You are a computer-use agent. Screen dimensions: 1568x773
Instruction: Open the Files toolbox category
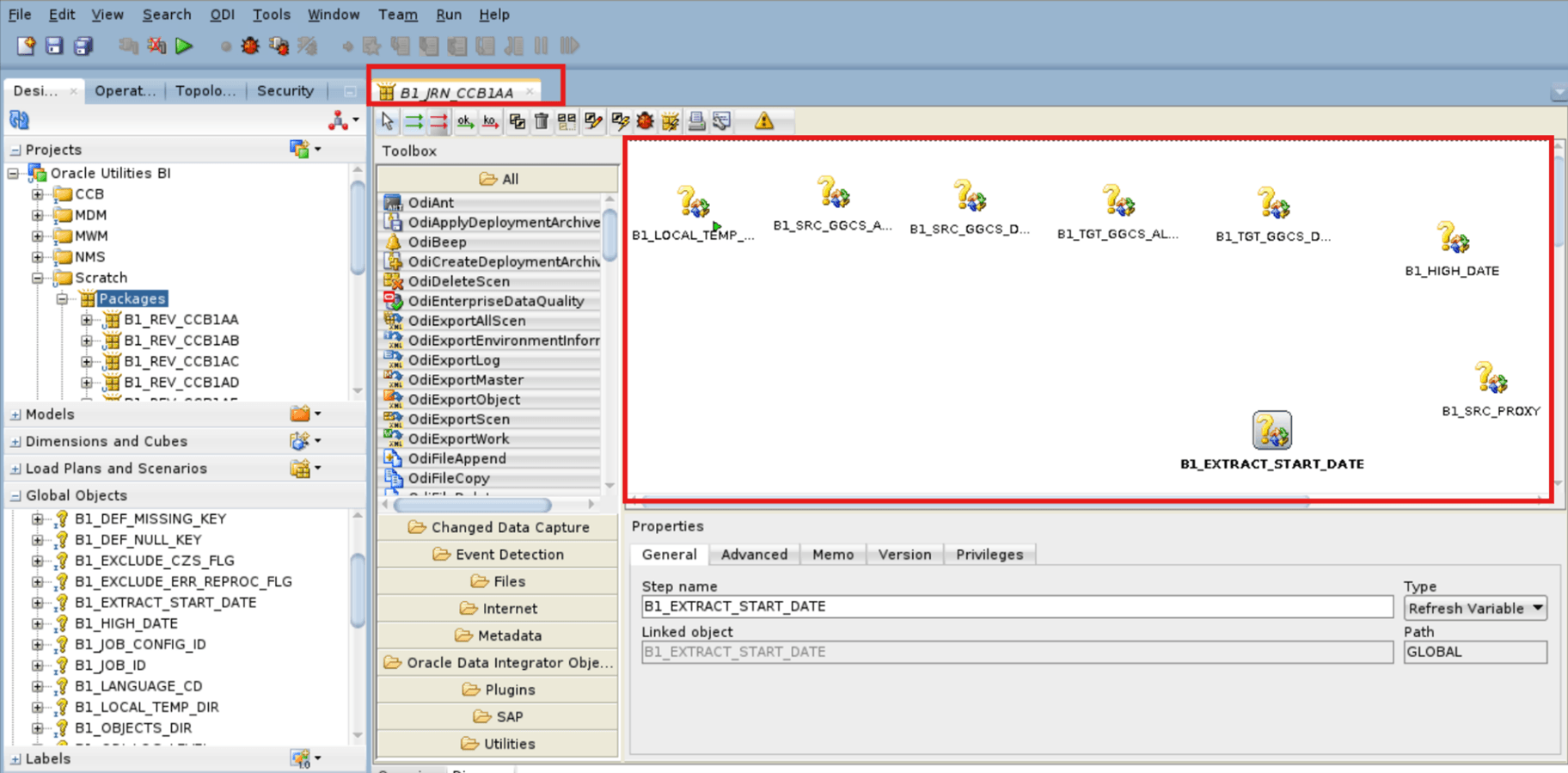[498, 581]
